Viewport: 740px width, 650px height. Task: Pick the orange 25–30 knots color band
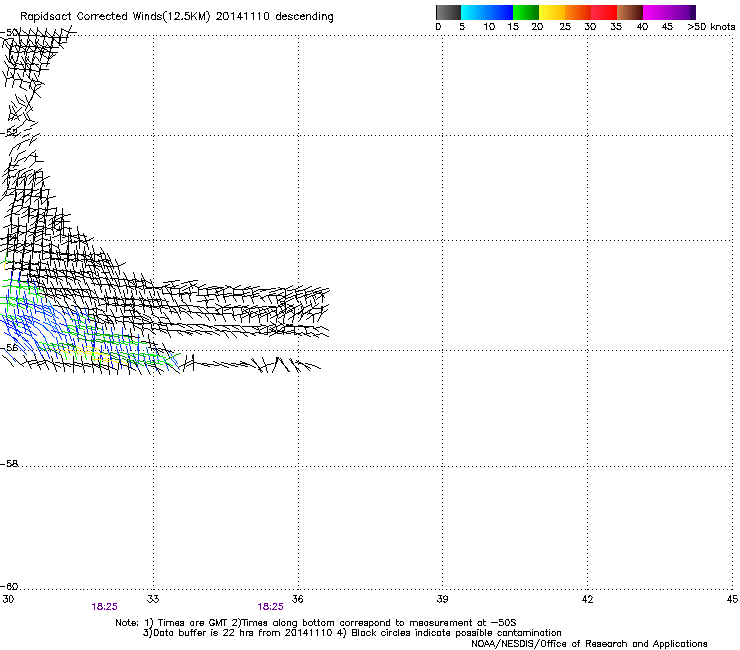point(578,12)
